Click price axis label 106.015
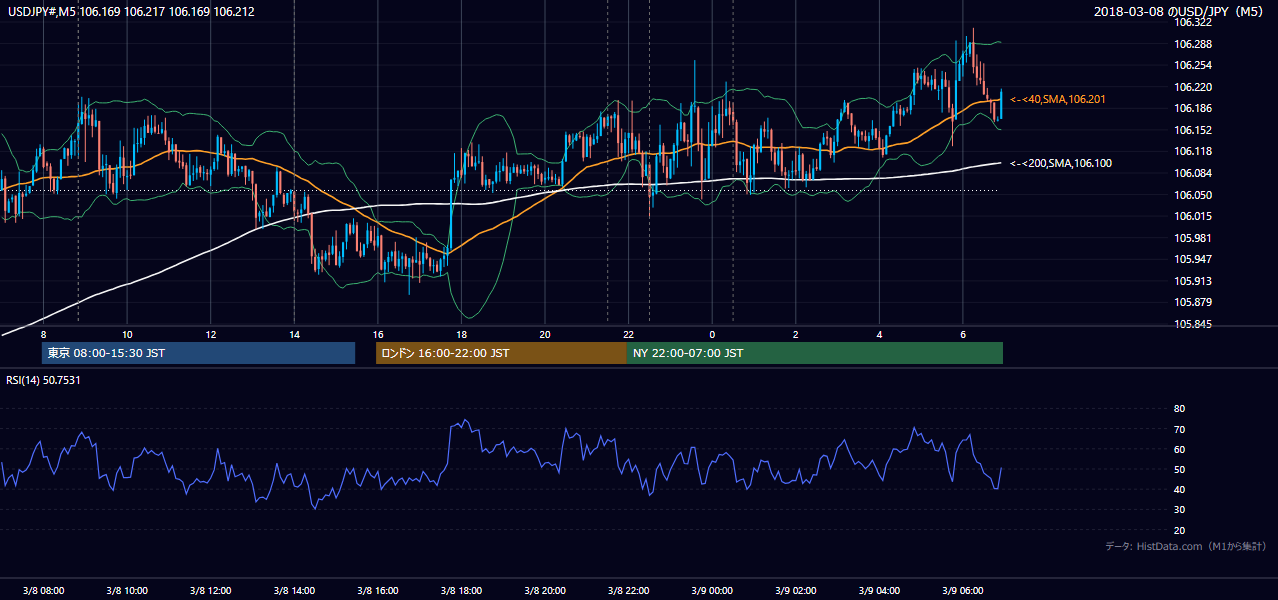1278x600 pixels. [x=1195, y=216]
